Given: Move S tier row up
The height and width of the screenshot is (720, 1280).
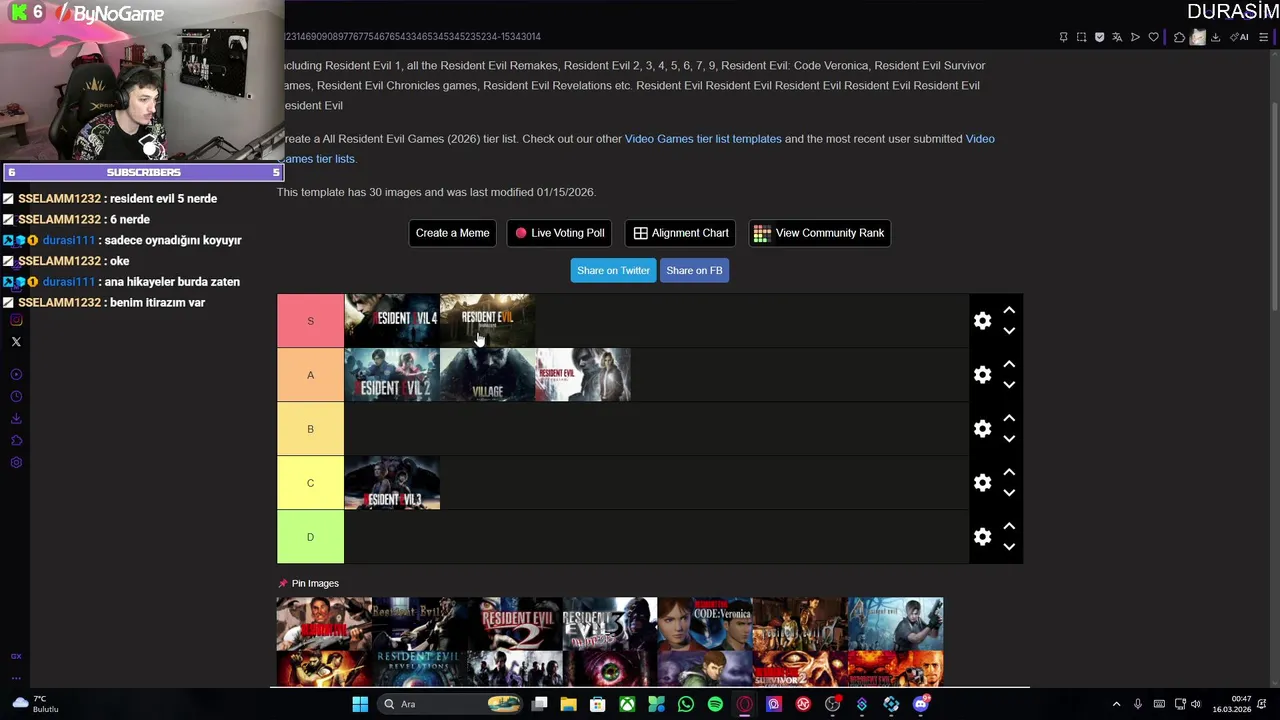Looking at the screenshot, I should (x=1009, y=311).
